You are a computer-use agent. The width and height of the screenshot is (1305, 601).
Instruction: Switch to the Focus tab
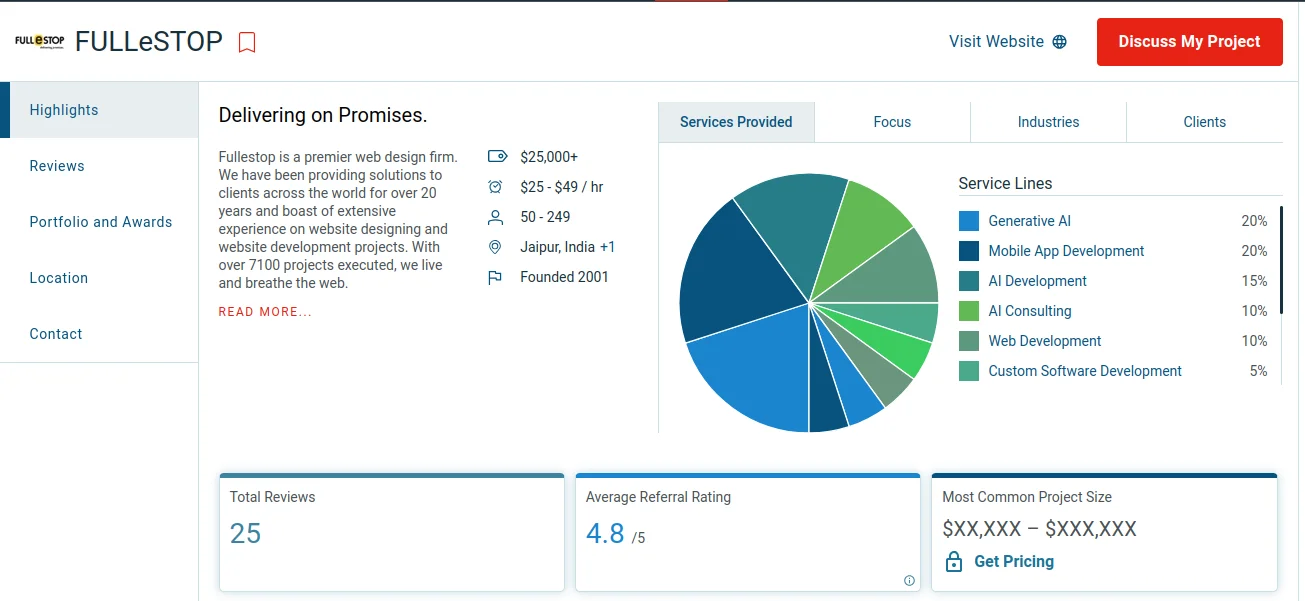(x=892, y=122)
